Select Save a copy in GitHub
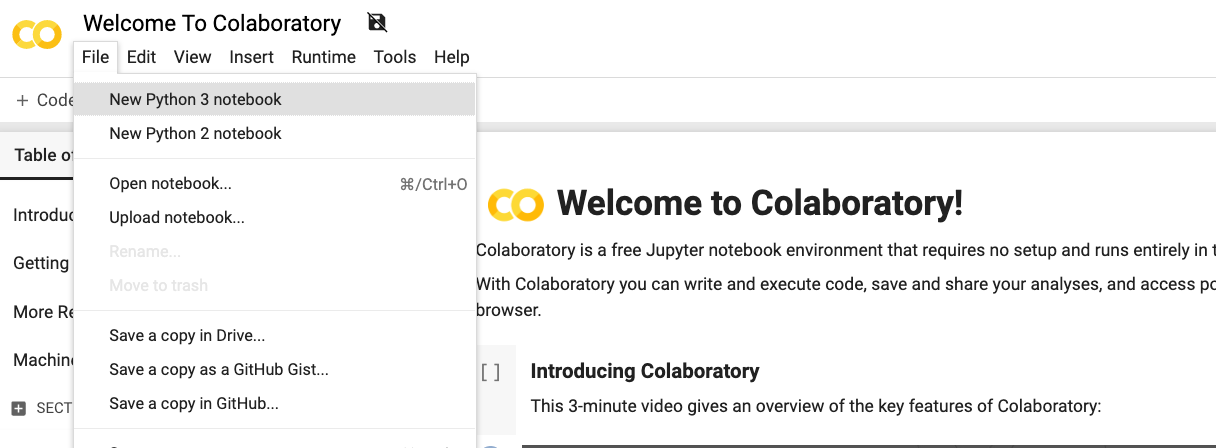The width and height of the screenshot is (1216, 448). coord(194,404)
